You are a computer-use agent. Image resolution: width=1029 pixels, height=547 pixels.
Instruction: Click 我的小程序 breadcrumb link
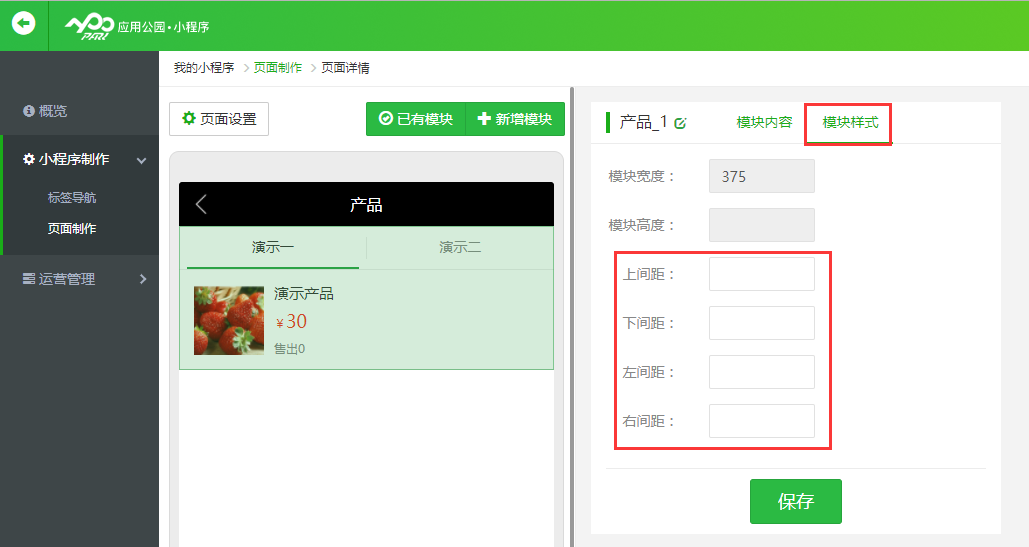tap(204, 68)
